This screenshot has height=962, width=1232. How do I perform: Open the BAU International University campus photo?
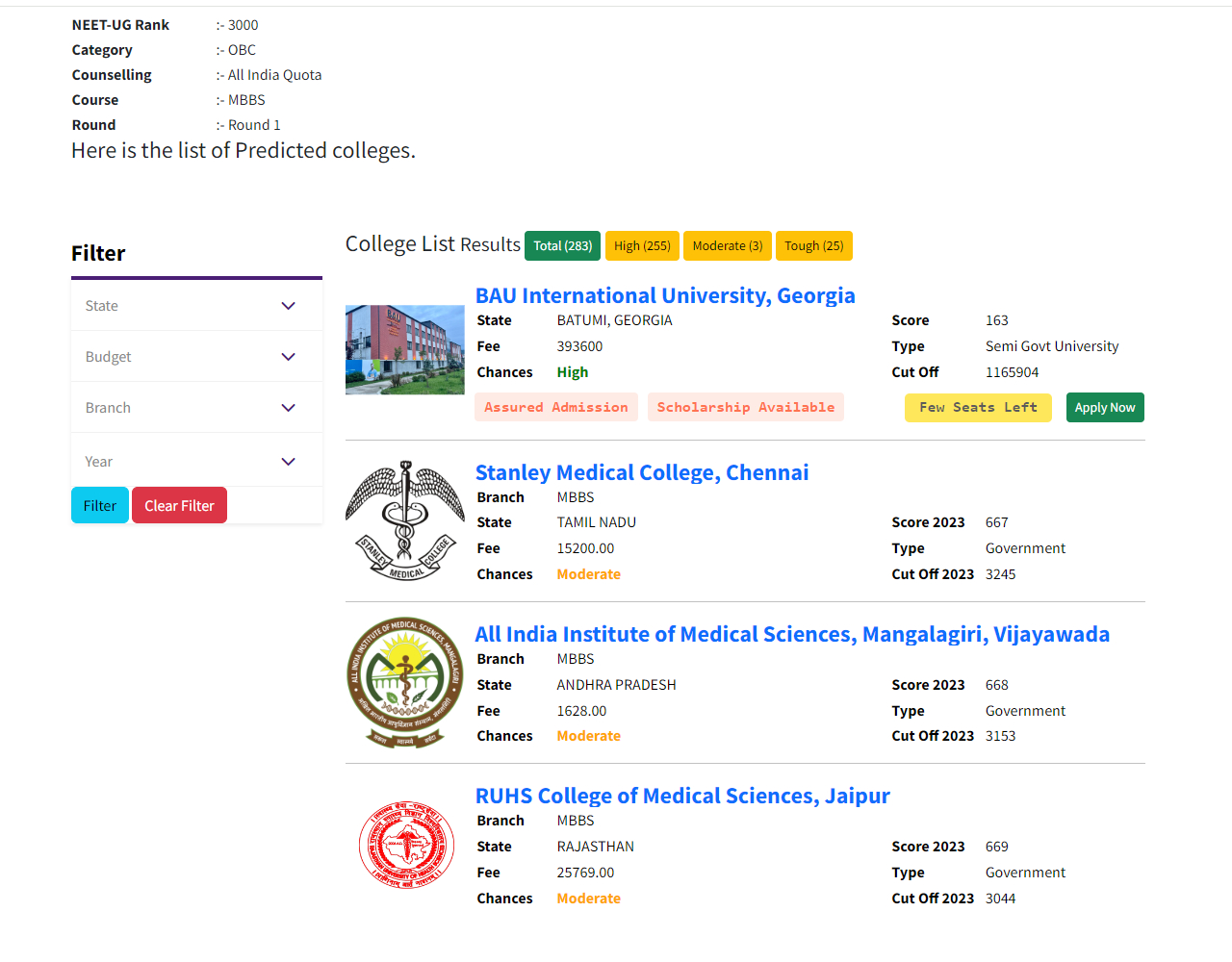pyautogui.click(x=405, y=350)
